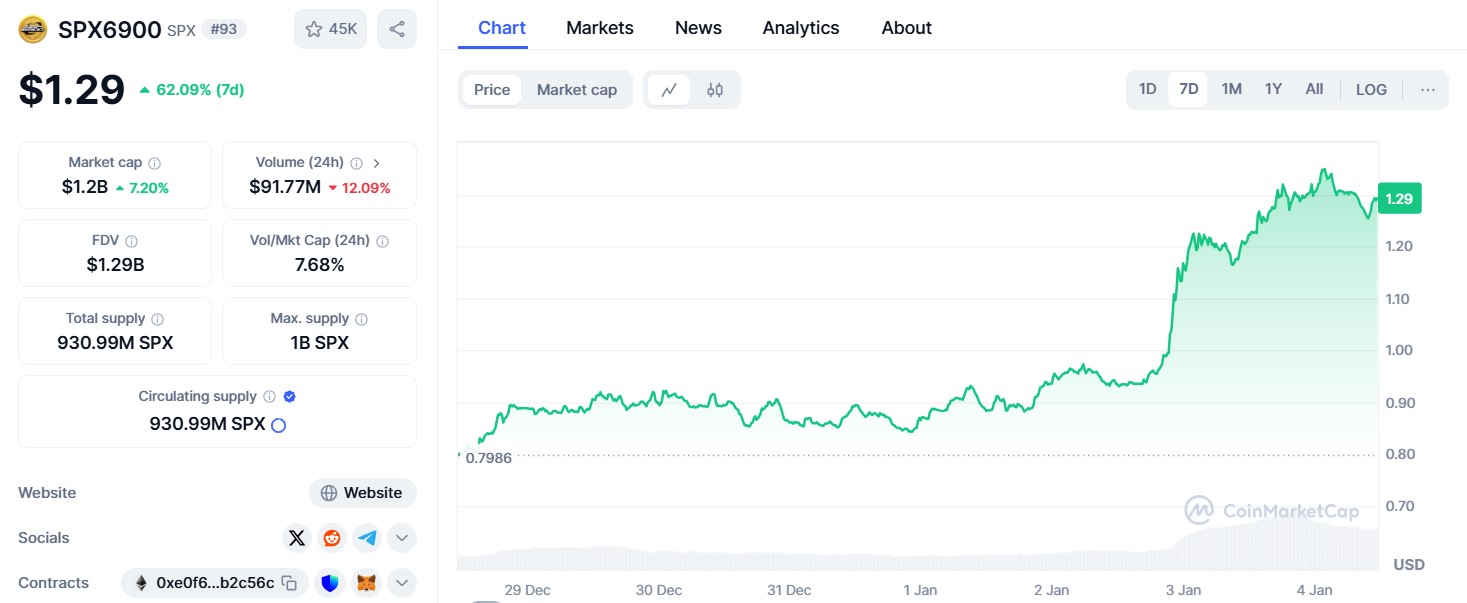Screen dimensions: 1467x603
Task: Click Market cap value $1.2B
Action: coord(85,187)
